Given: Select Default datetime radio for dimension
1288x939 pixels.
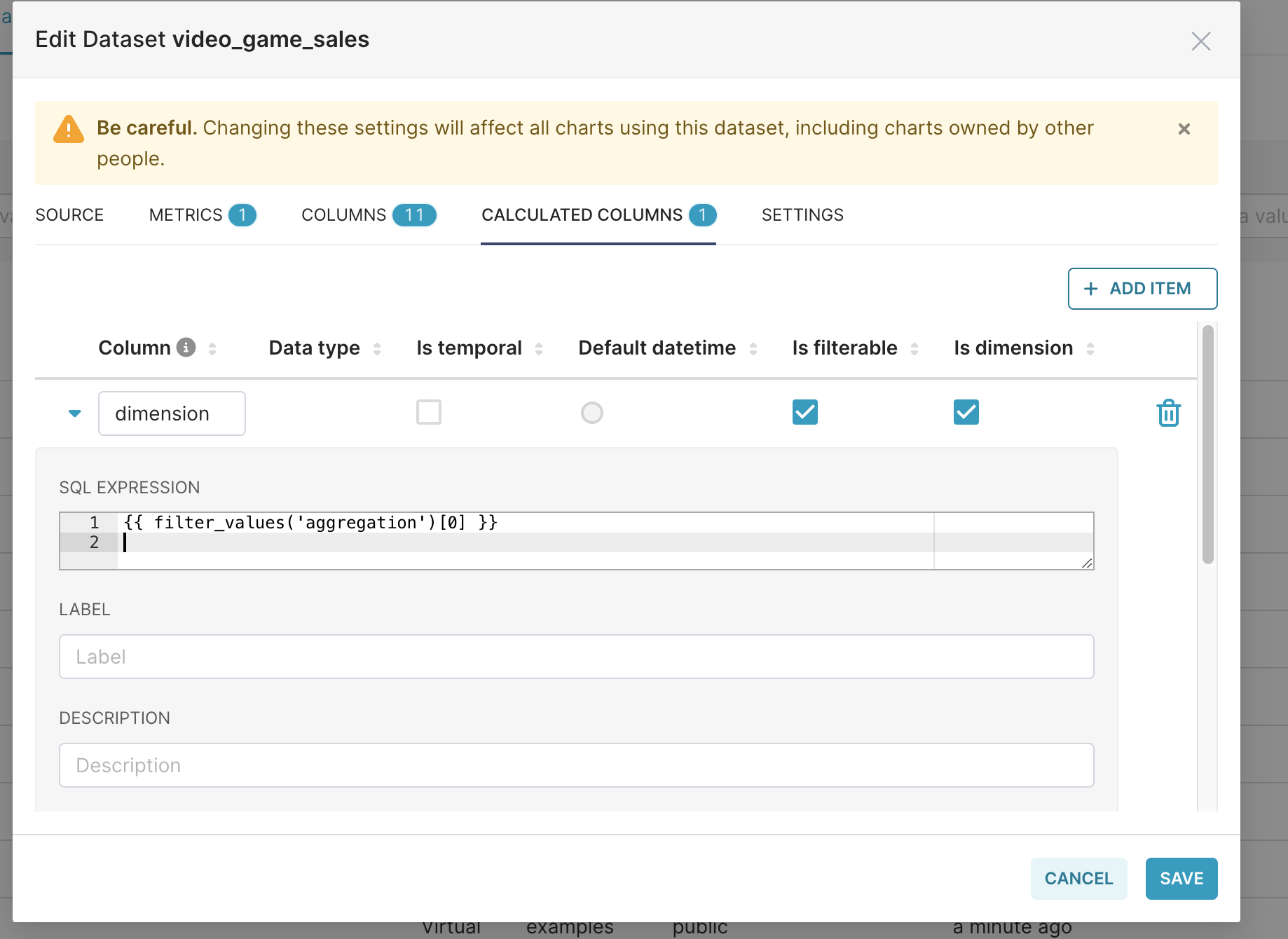Looking at the screenshot, I should click(592, 413).
